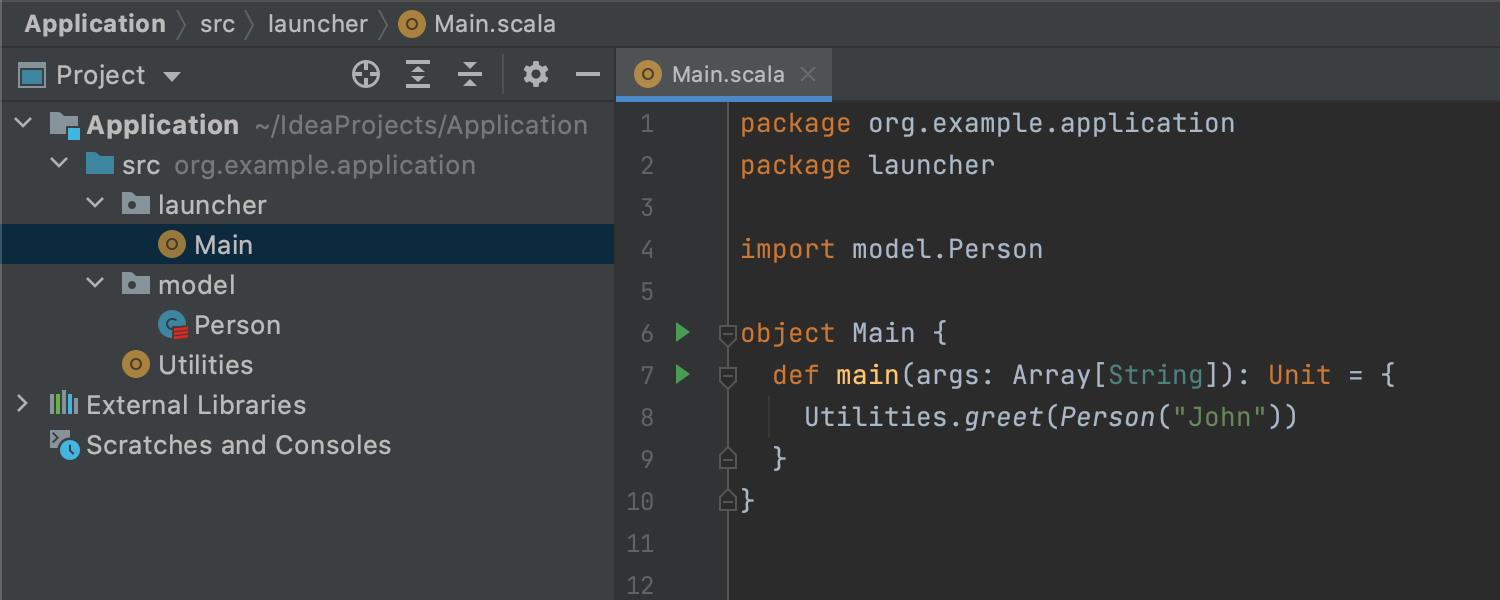
Task: Switch to the Main.scala editor tab
Action: [x=724, y=75]
